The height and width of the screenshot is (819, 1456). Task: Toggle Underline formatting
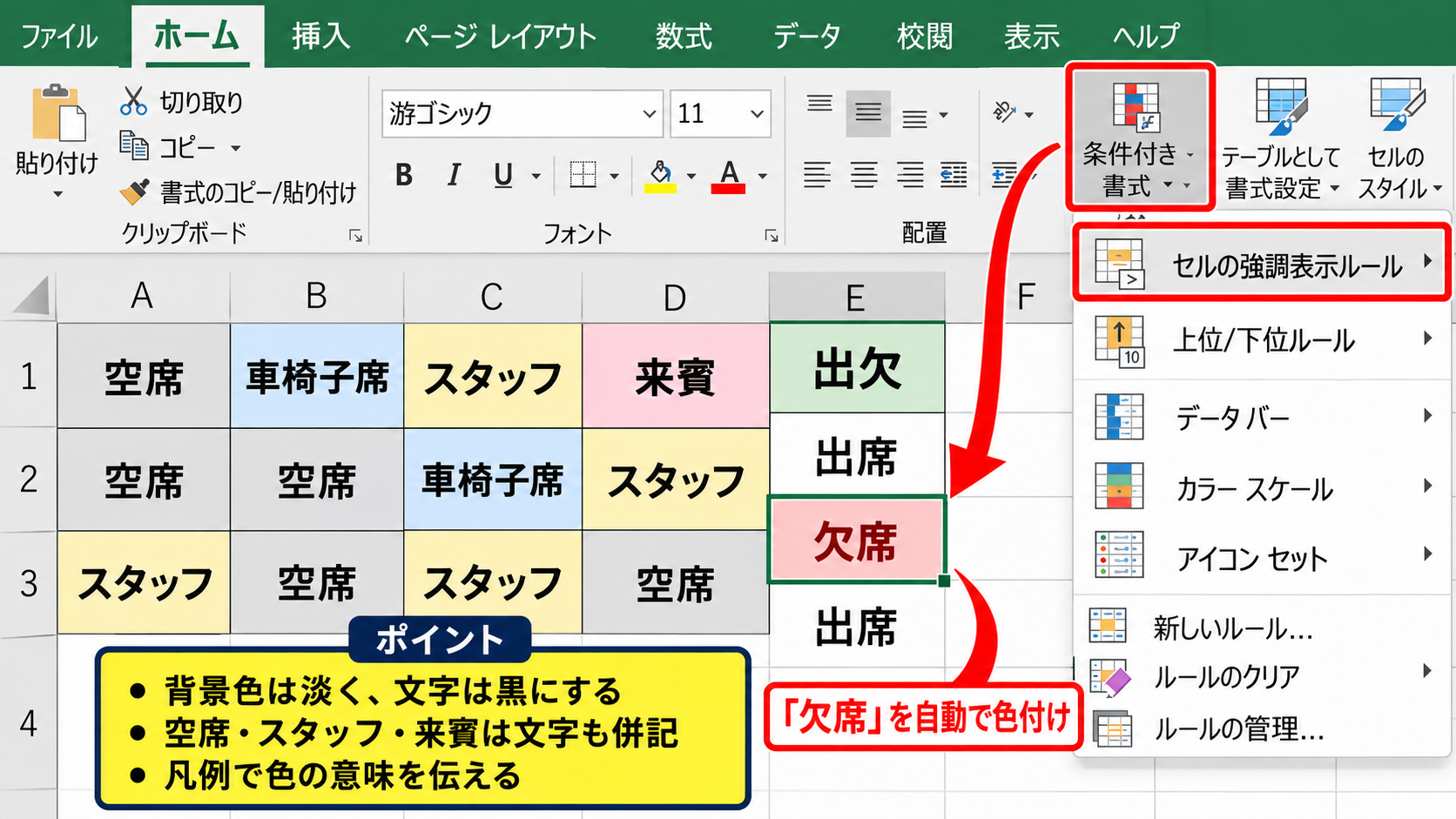click(x=503, y=175)
